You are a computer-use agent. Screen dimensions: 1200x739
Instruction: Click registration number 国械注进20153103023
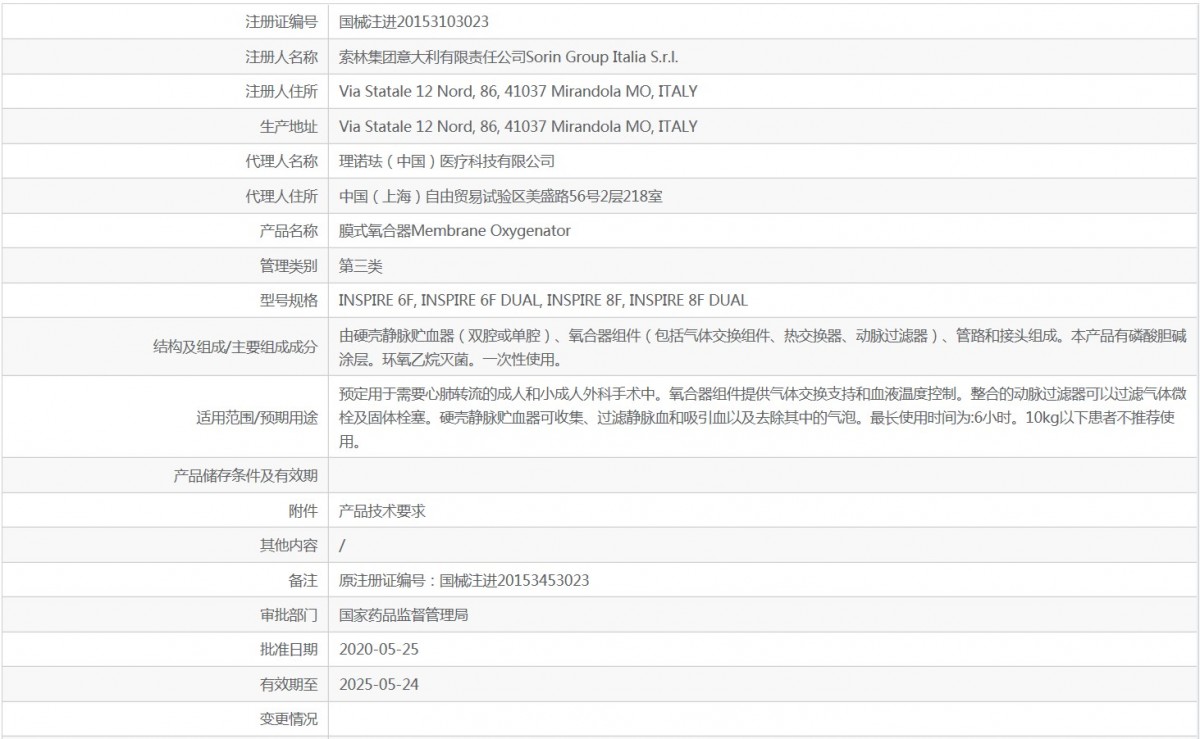(414, 21)
